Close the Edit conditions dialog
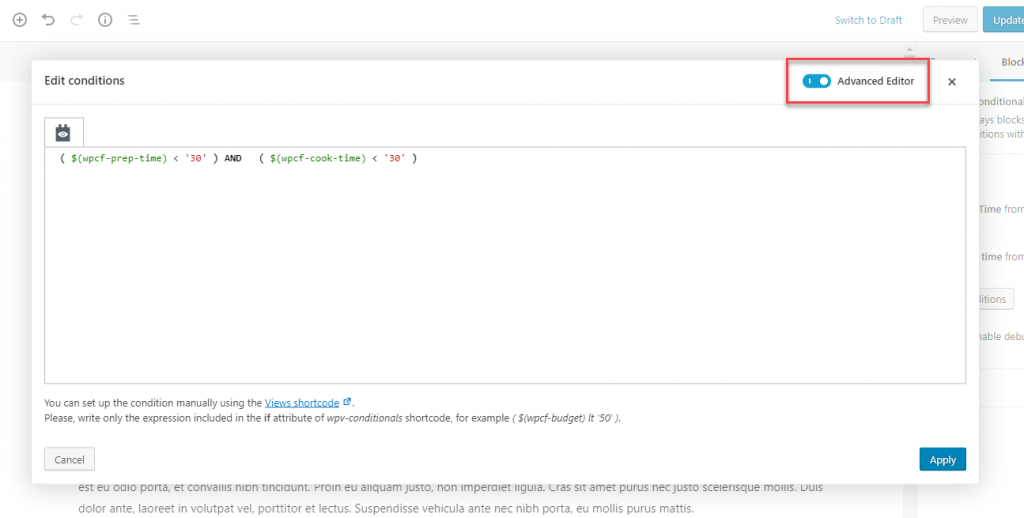This screenshot has height=518, width=1024. (x=952, y=82)
